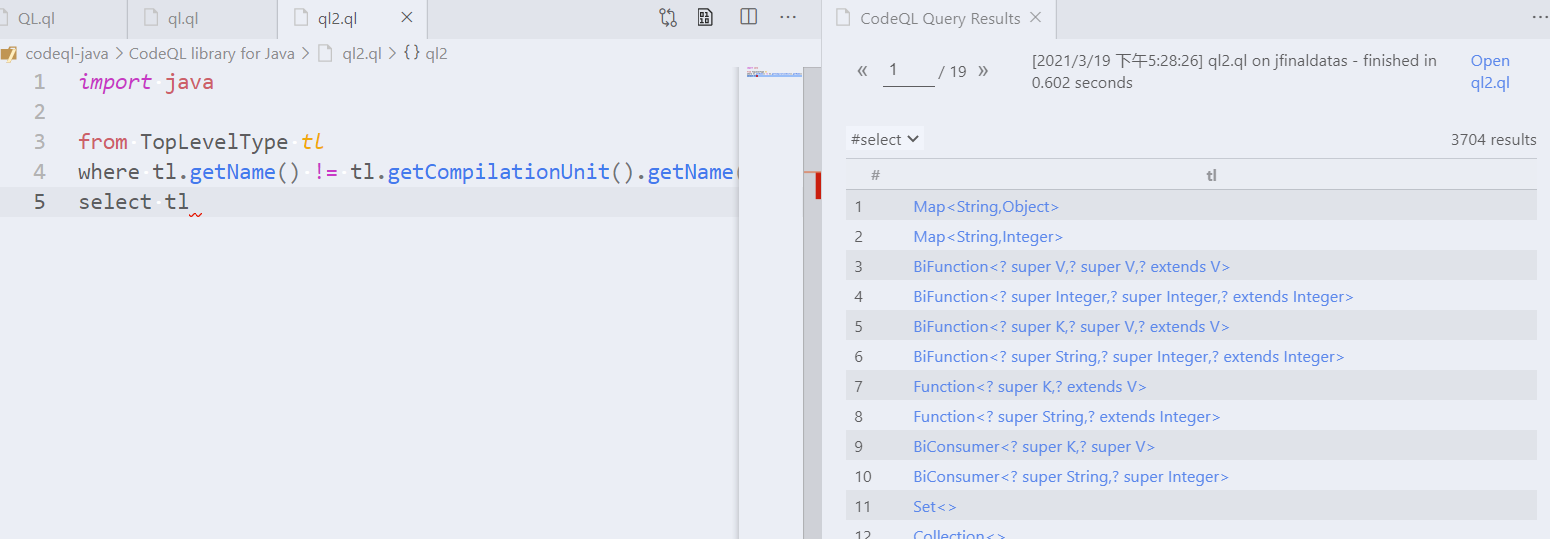Click the page number input field
The image size is (1550, 539).
908,71
